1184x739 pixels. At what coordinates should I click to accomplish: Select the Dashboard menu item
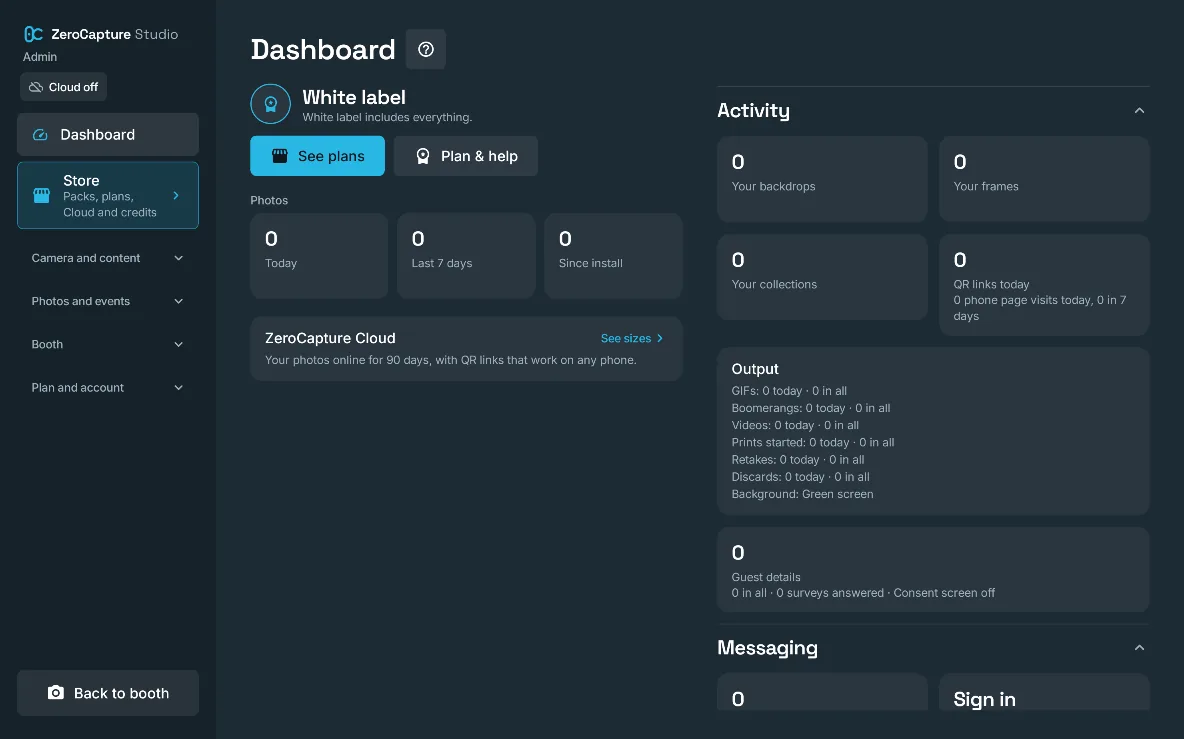click(108, 134)
